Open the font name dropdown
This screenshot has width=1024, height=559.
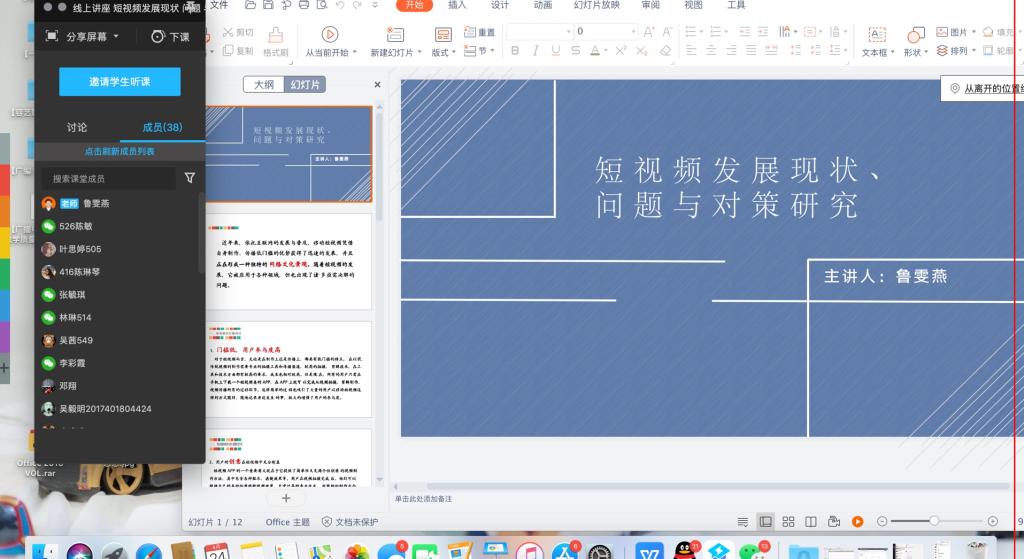(568, 31)
